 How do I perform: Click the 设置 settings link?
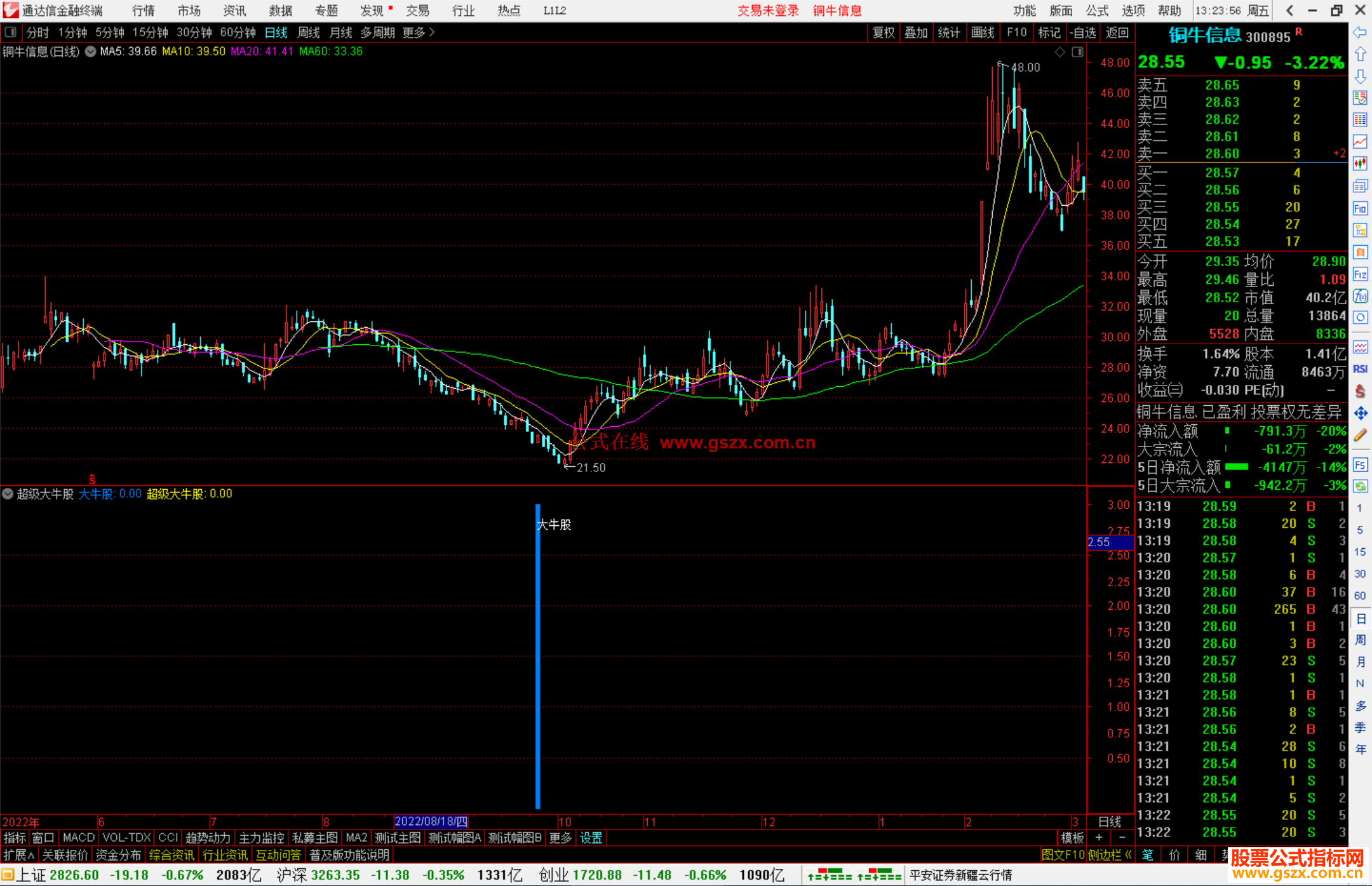coord(591,838)
